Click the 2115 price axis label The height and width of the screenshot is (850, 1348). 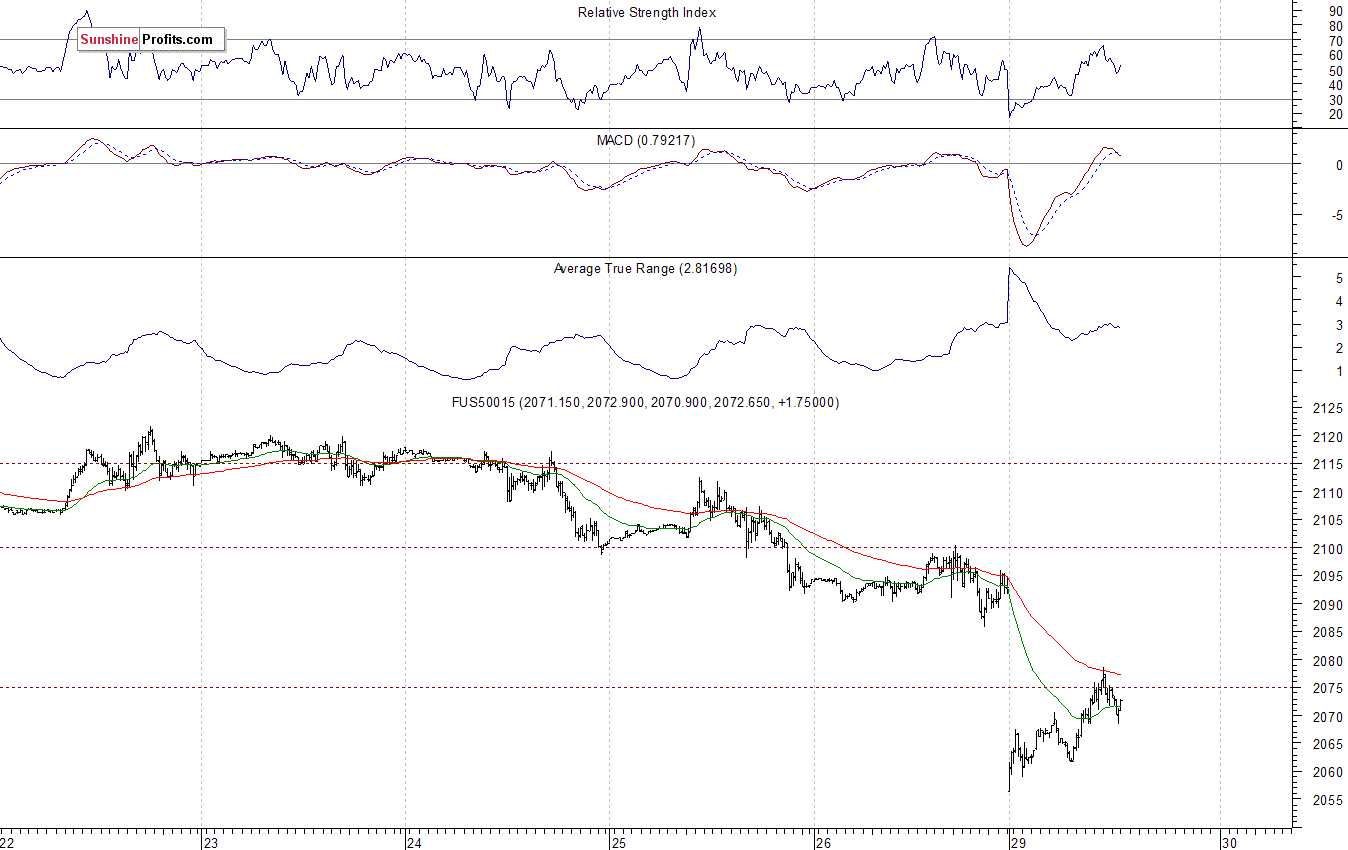(x=1327, y=465)
